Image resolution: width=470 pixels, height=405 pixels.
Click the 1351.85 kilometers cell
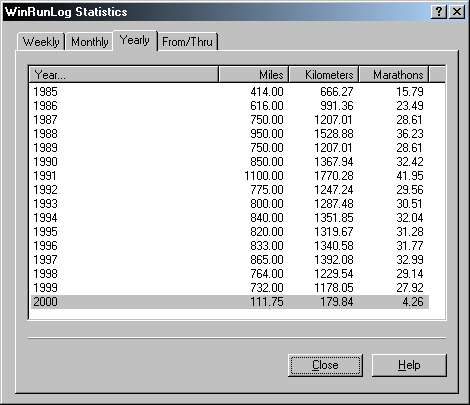click(x=334, y=218)
